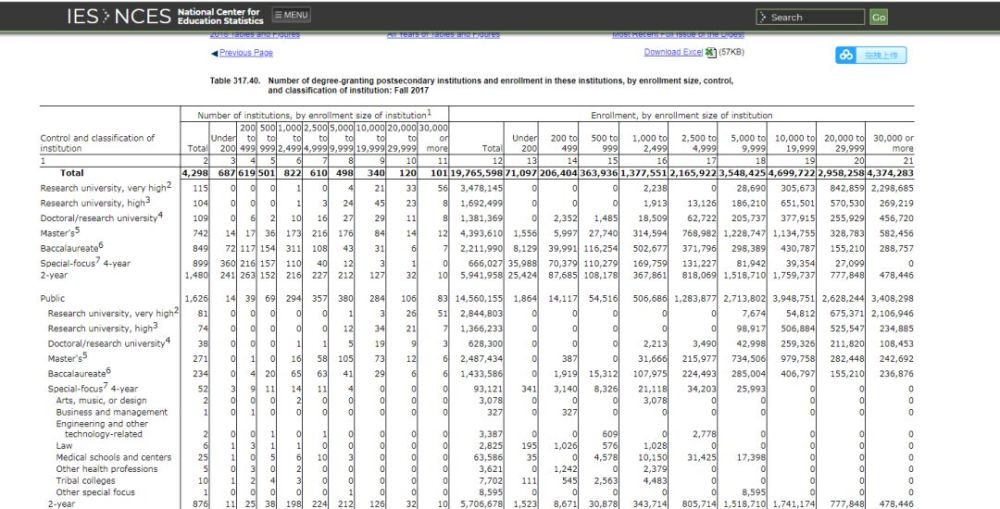Go back via Previous Page link
The width and height of the screenshot is (1000, 509).
(246, 53)
